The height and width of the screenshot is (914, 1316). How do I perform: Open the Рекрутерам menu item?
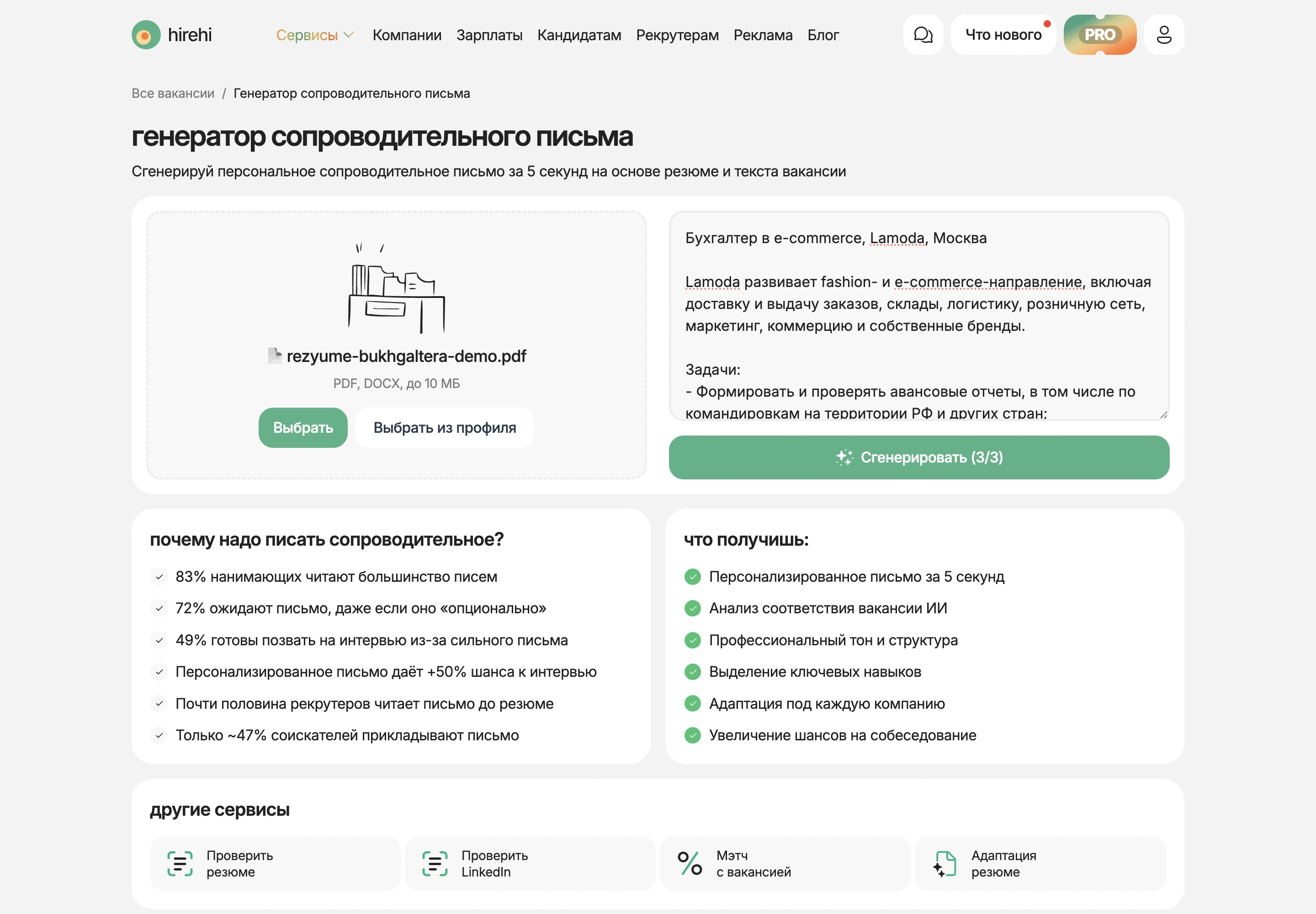678,36
